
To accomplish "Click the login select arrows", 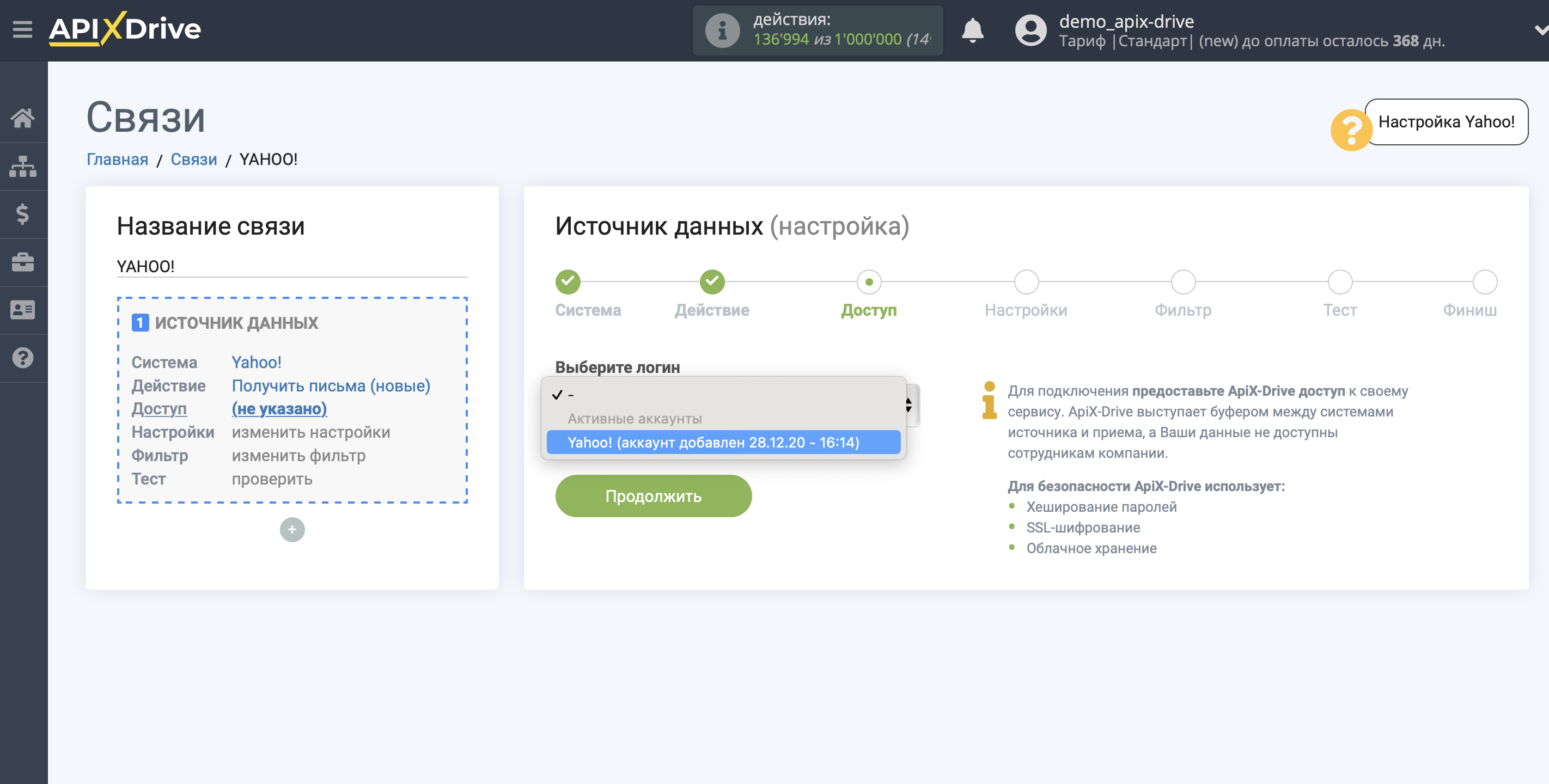I will (x=909, y=405).
